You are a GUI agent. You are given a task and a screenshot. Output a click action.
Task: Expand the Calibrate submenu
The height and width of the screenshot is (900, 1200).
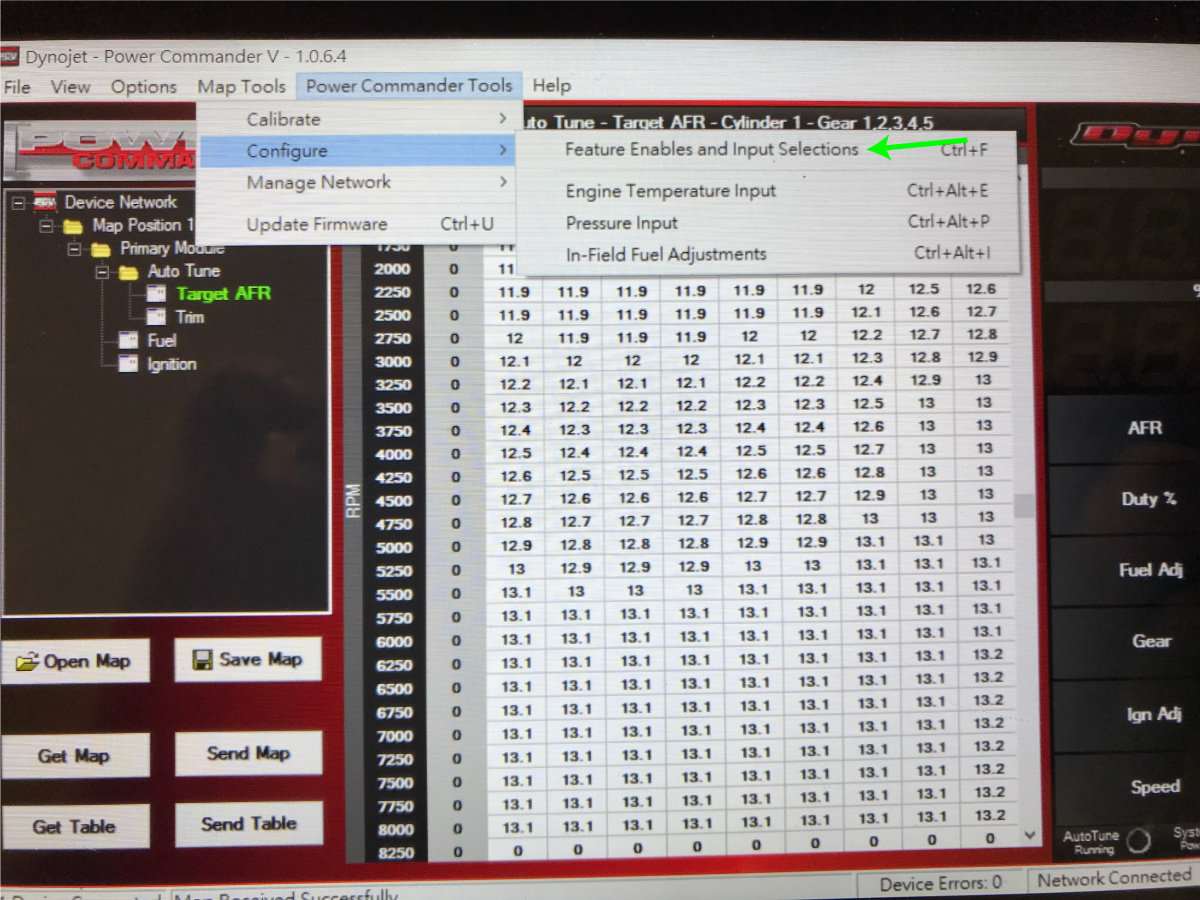click(359, 119)
